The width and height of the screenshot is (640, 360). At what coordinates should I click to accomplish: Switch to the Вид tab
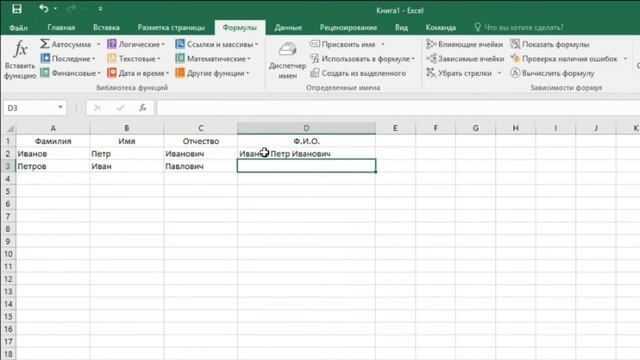[x=401, y=27]
